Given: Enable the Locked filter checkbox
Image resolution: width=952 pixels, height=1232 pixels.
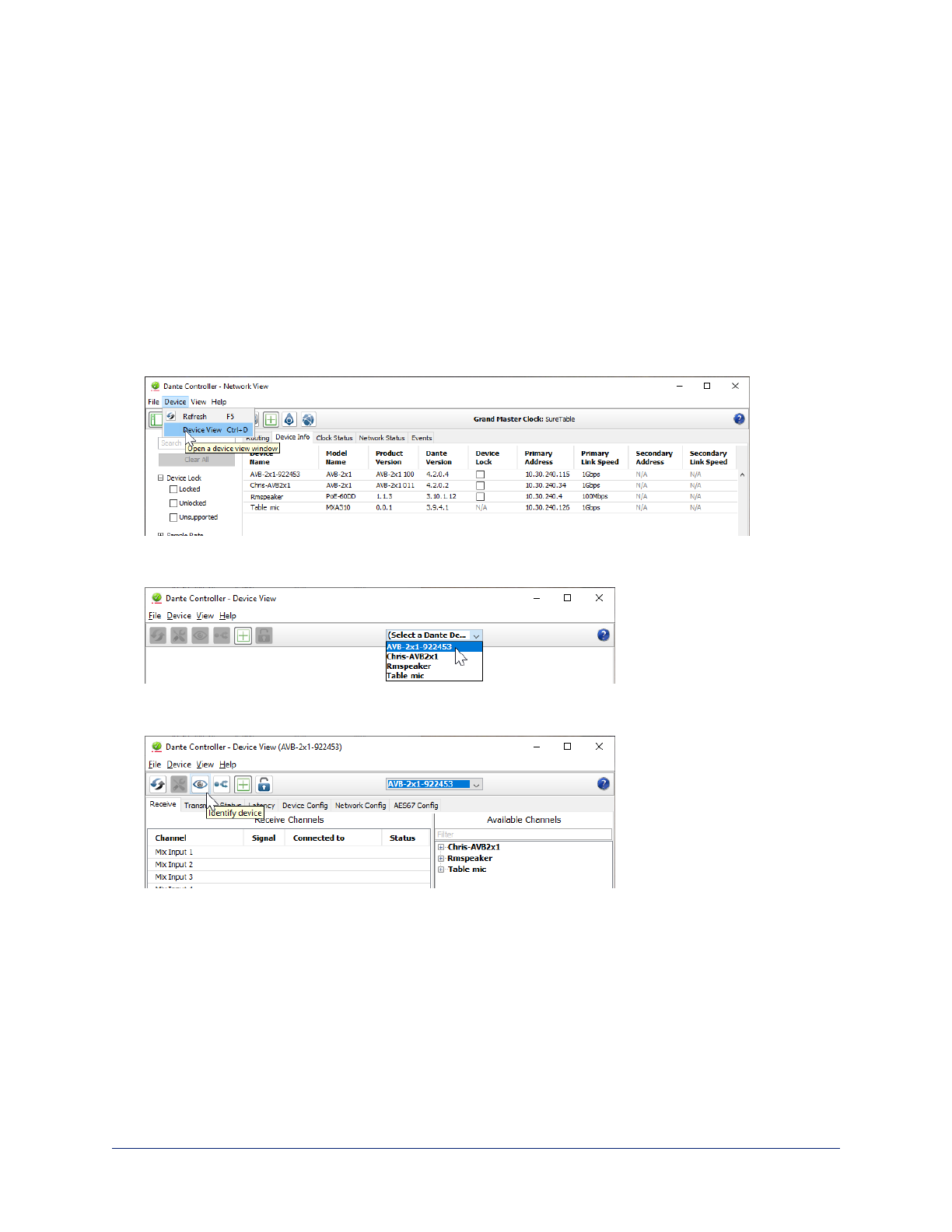Looking at the screenshot, I should [x=173, y=489].
